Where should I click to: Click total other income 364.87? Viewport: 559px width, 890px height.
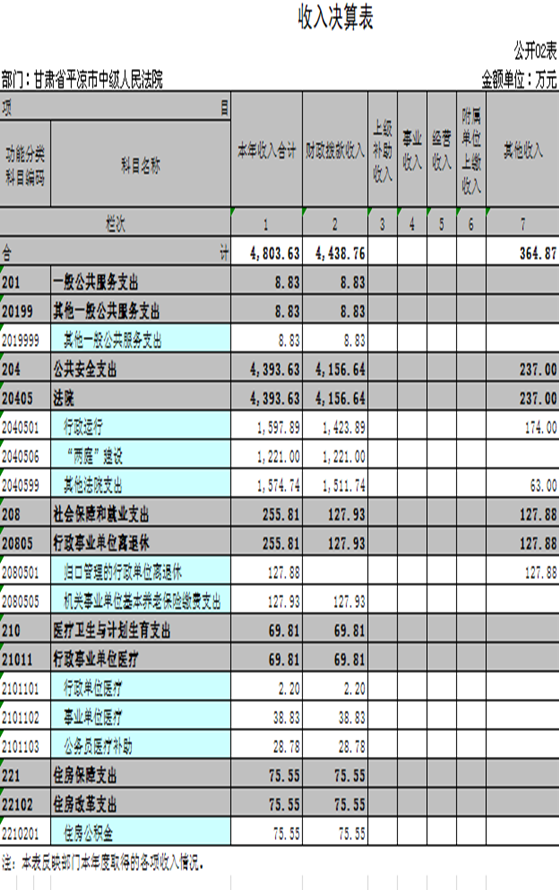(538, 253)
